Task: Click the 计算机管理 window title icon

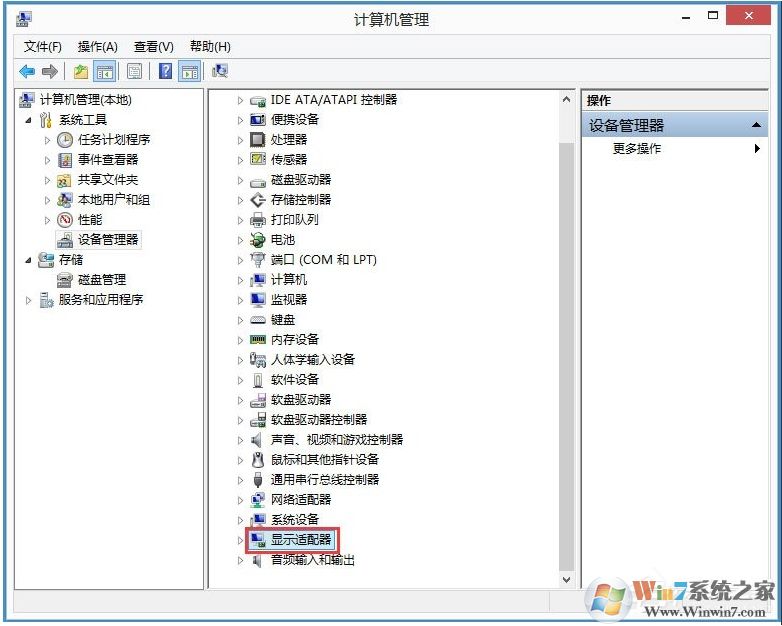Action: tap(23, 19)
